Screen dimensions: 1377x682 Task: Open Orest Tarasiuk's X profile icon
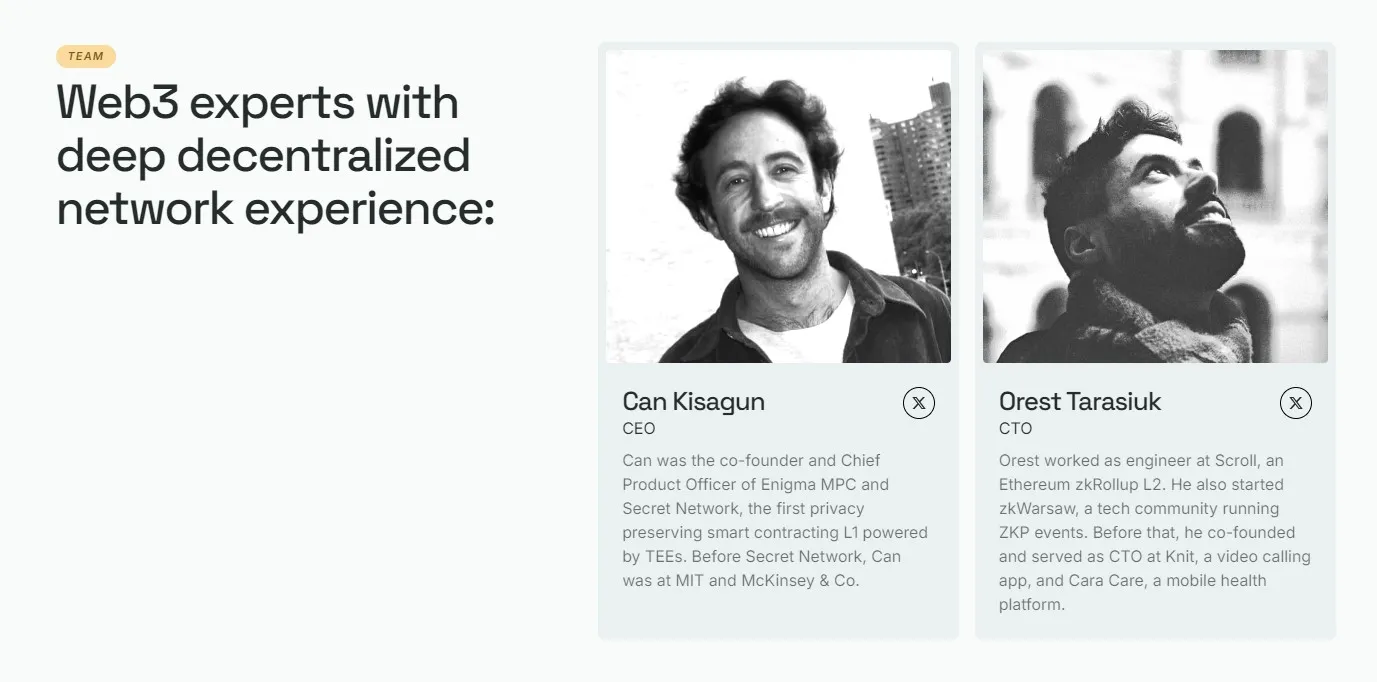pyautogui.click(x=1296, y=403)
